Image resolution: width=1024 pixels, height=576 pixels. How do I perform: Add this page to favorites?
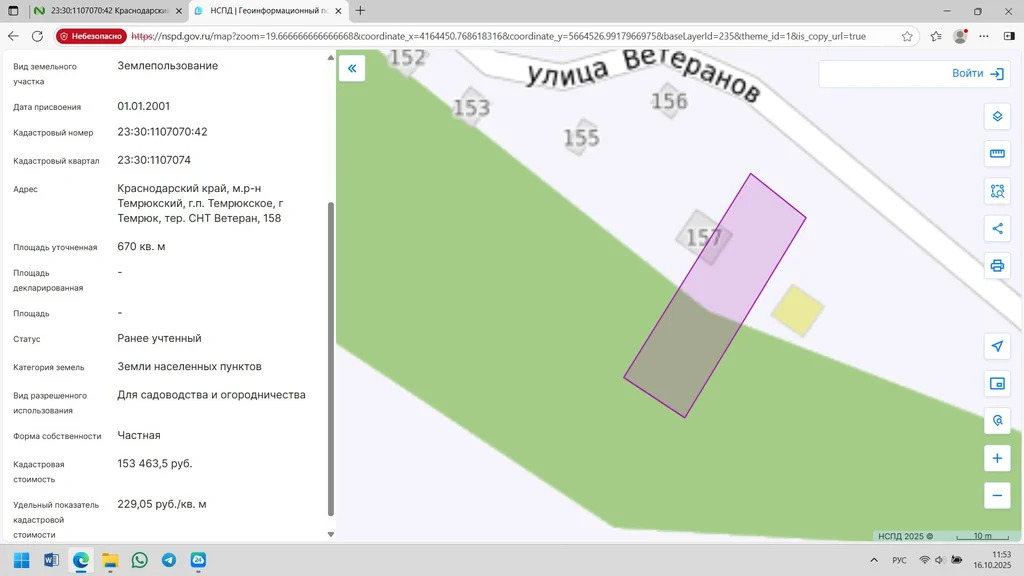(x=907, y=36)
